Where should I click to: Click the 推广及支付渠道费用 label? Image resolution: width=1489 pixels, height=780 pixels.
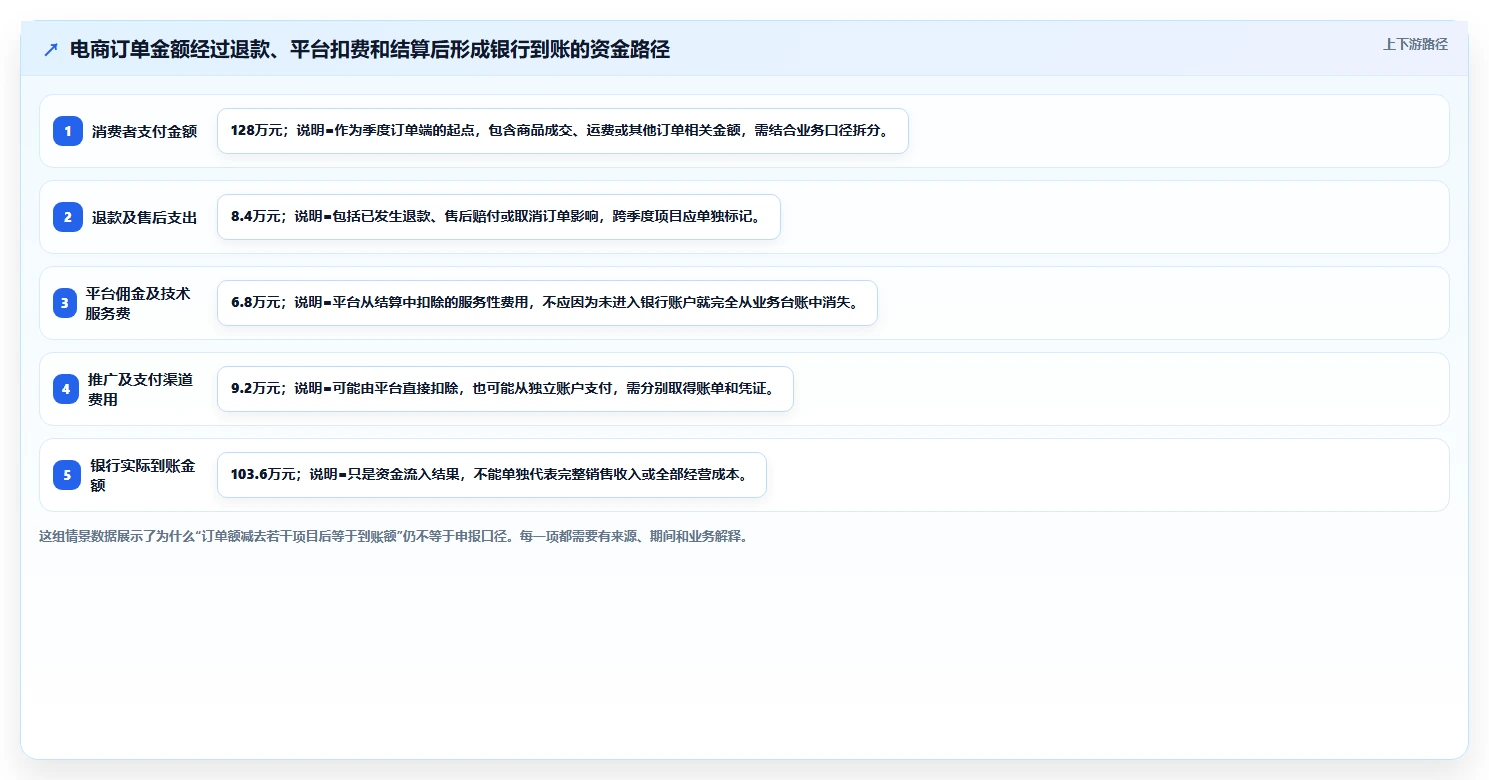pyautogui.click(x=140, y=389)
